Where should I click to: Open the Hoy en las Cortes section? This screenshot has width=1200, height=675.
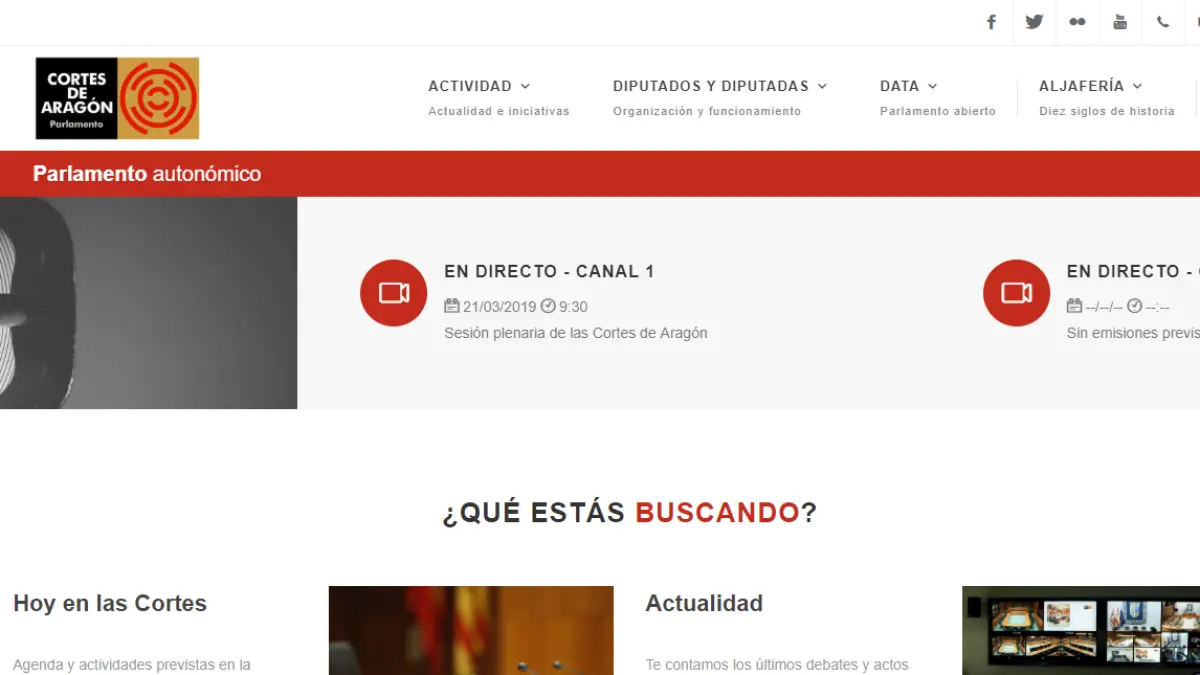(110, 603)
